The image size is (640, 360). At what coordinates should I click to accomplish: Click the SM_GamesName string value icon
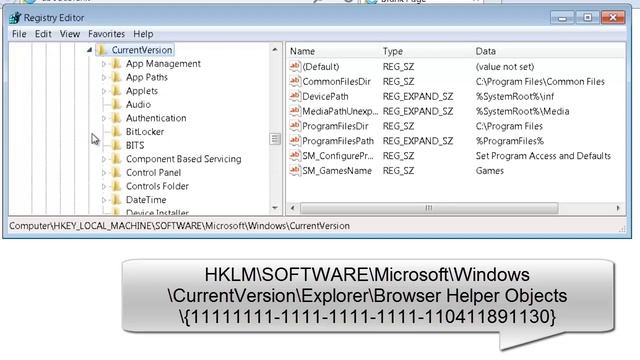tap(295, 170)
